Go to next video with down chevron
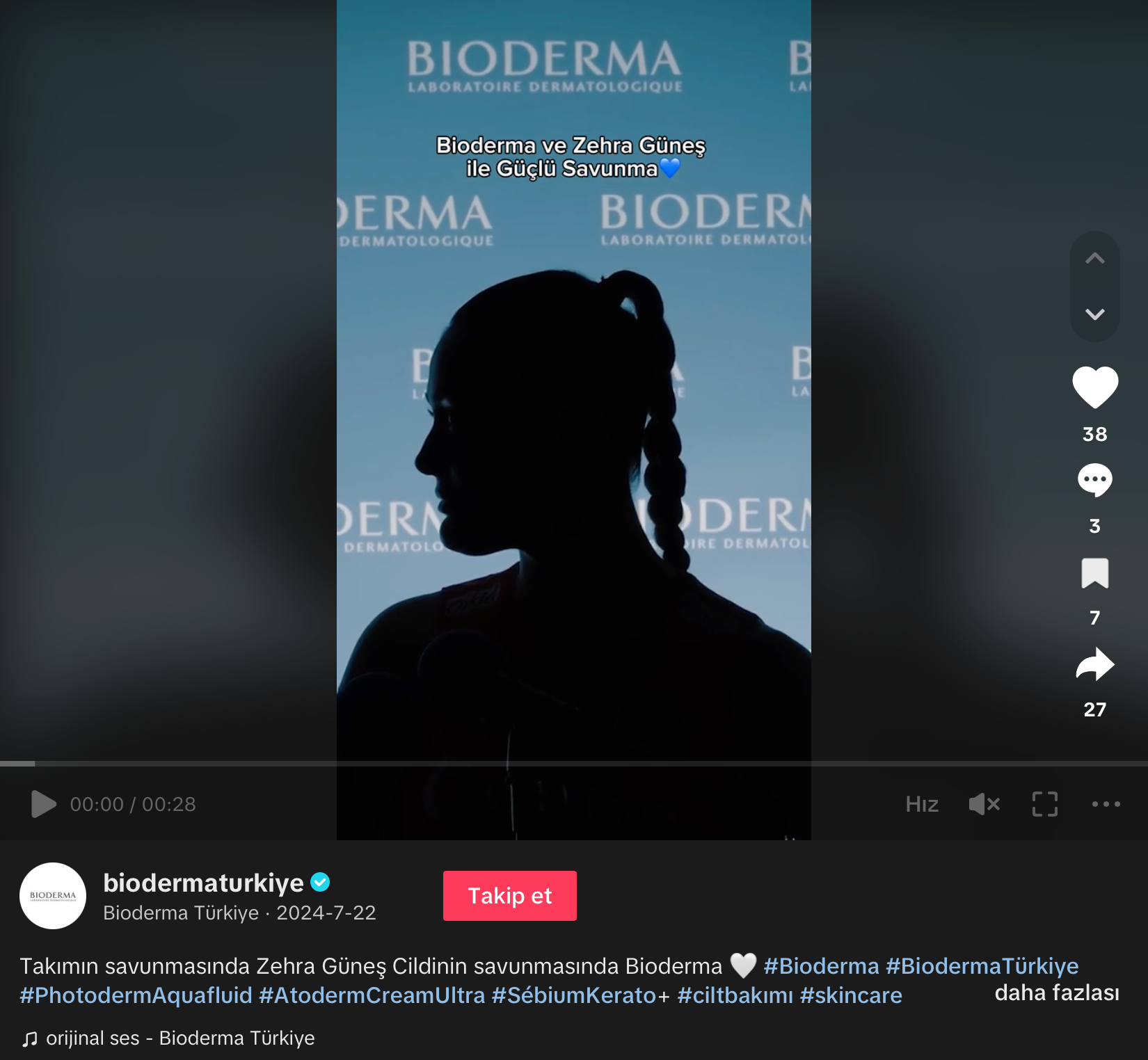Viewport: 1148px width, 1060px height. tap(1095, 314)
